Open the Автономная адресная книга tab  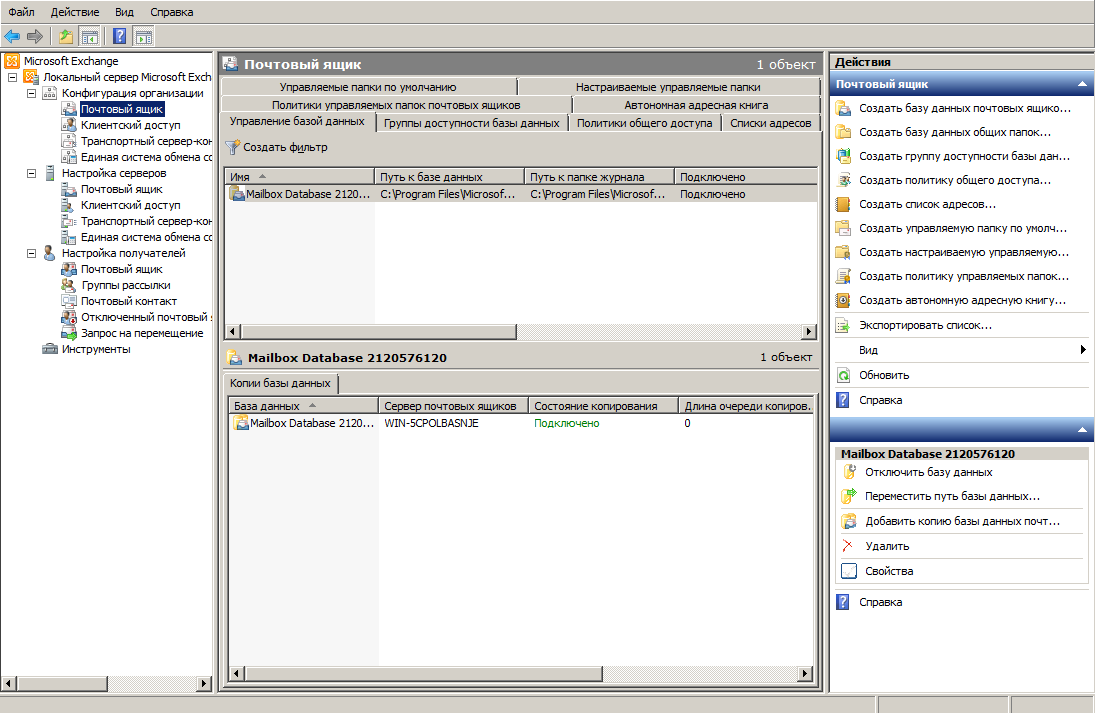tap(696, 105)
